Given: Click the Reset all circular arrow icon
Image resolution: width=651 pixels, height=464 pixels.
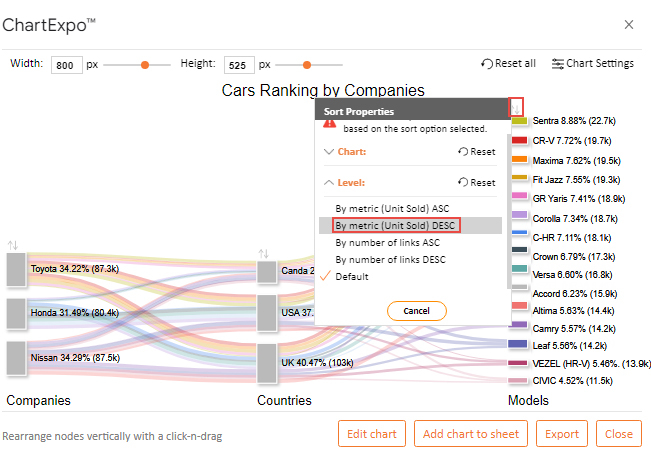Looking at the screenshot, I should (x=487, y=63).
